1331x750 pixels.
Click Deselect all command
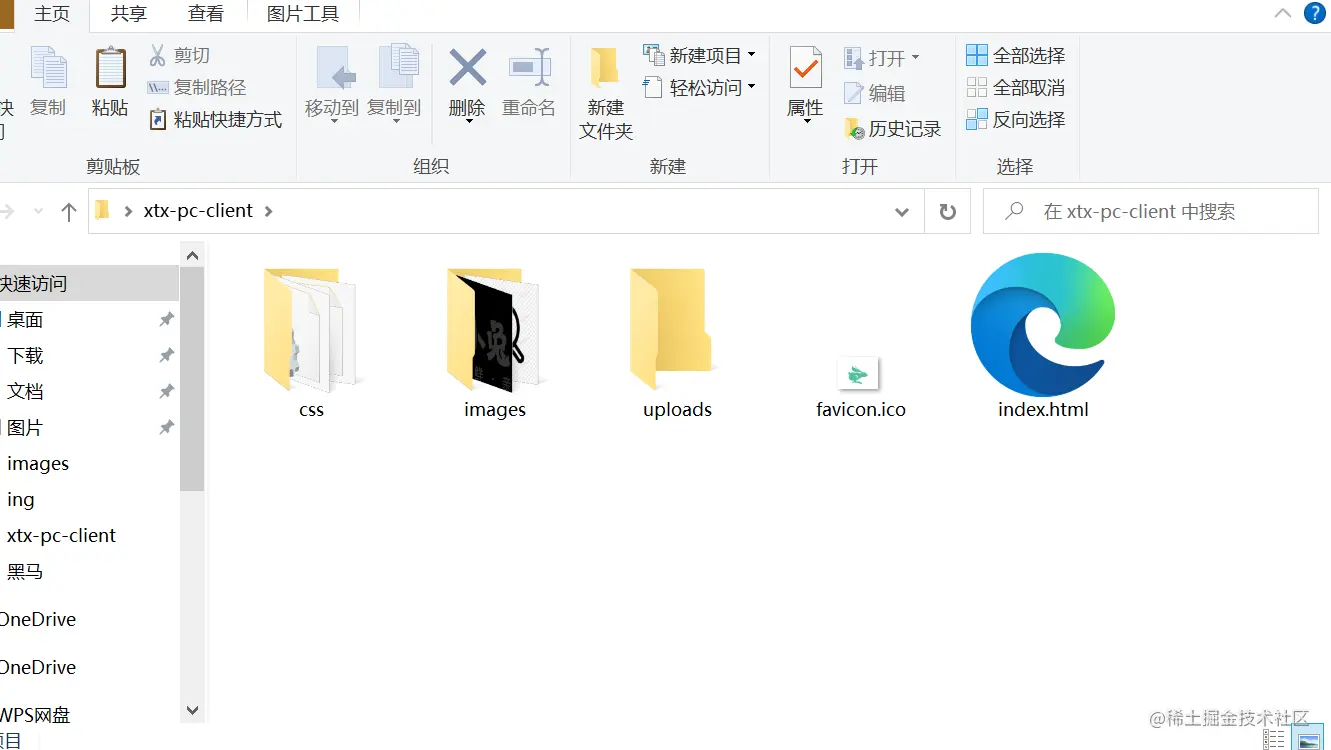(x=1016, y=87)
